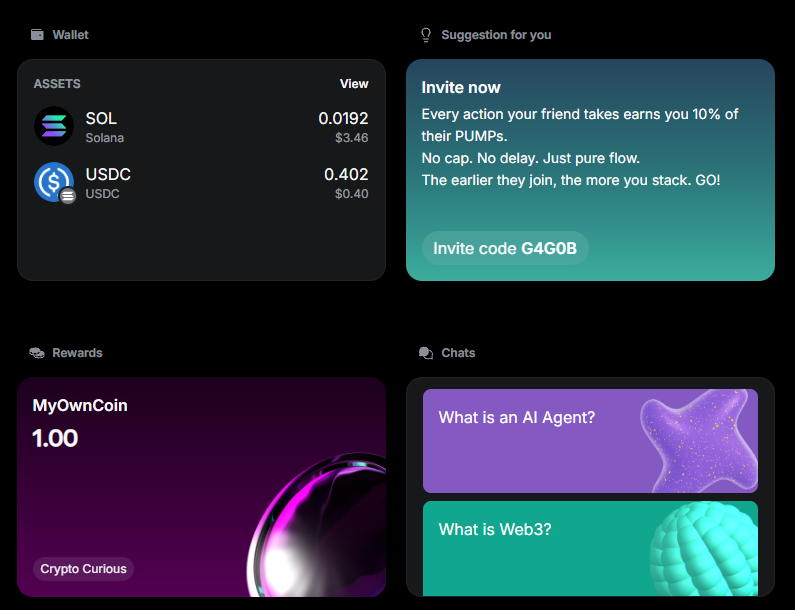The height and width of the screenshot is (610, 795).
Task: Click the glossy pink orb graphic
Action: coord(317,525)
